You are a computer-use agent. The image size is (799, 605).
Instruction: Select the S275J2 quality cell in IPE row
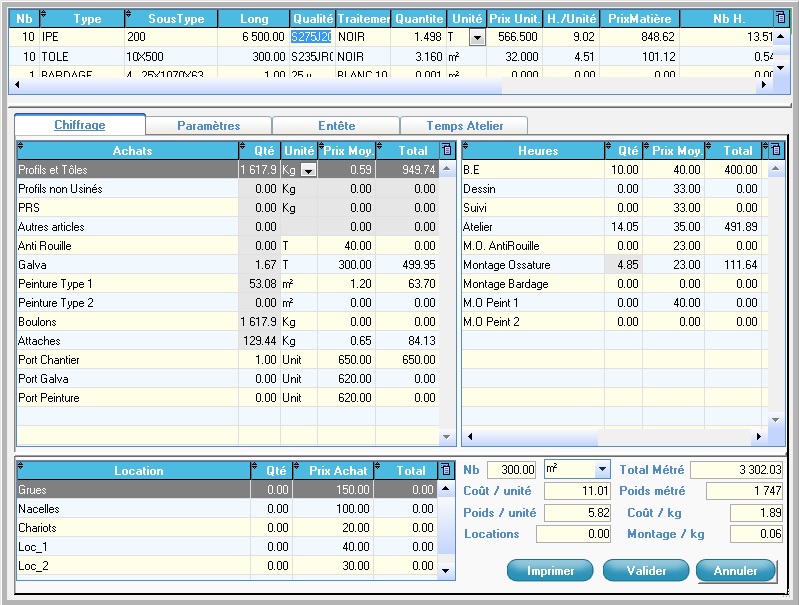tap(311, 37)
